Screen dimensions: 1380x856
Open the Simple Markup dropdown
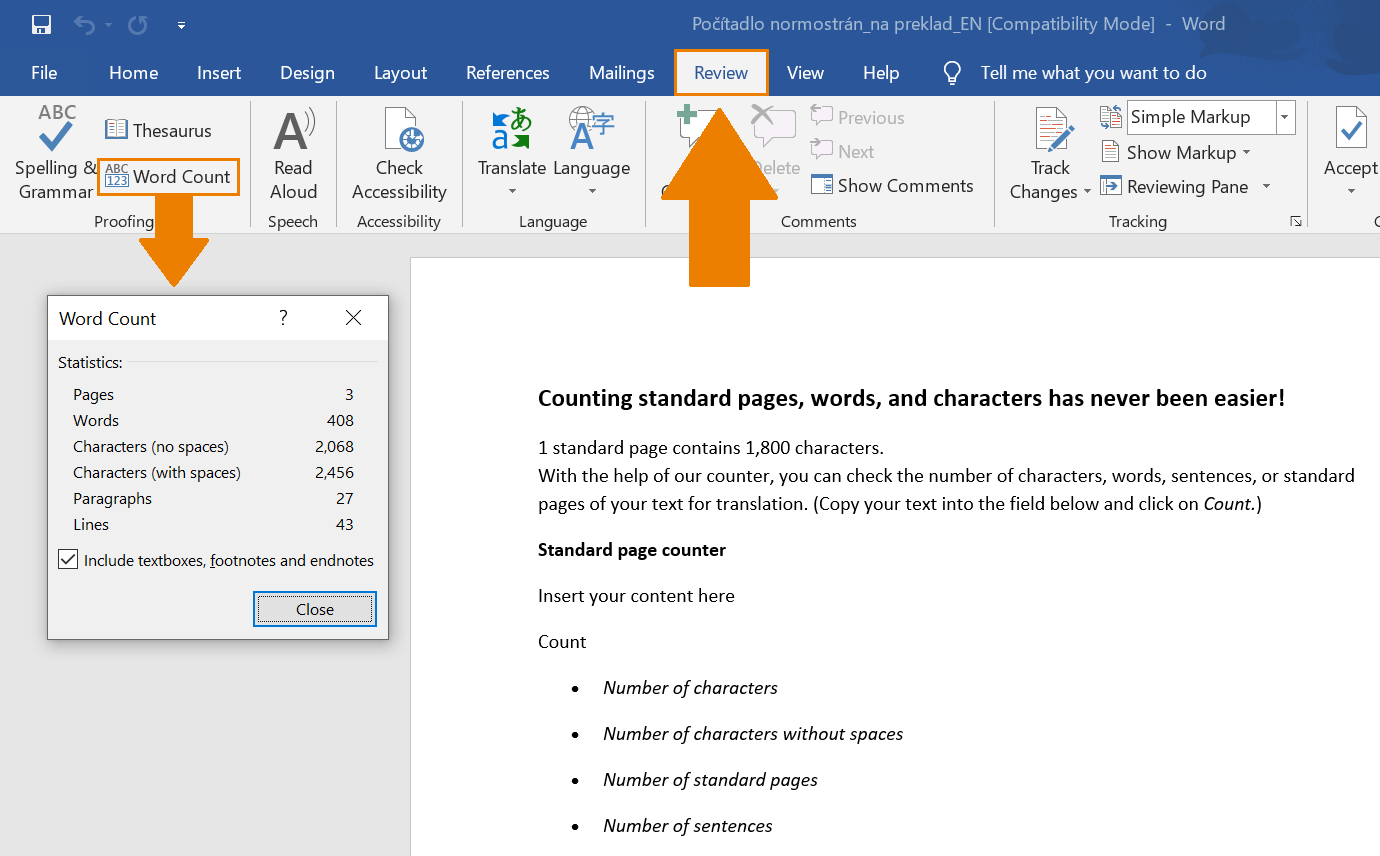[x=1283, y=117]
